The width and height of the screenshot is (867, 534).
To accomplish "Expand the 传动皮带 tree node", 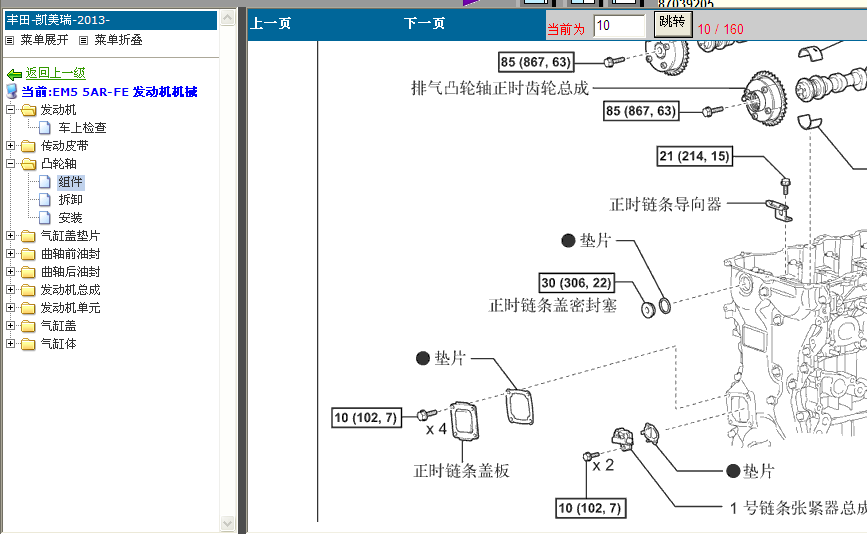I will click(x=10, y=145).
